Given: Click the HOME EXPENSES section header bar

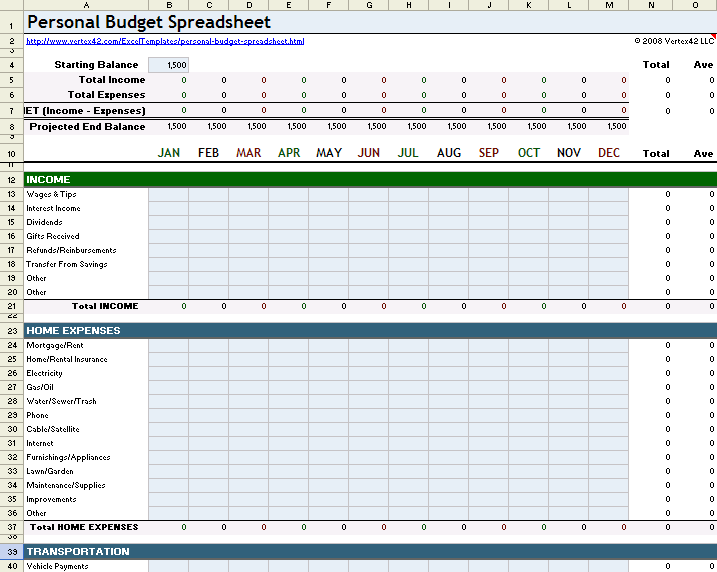Looking at the screenshot, I should pos(73,331).
